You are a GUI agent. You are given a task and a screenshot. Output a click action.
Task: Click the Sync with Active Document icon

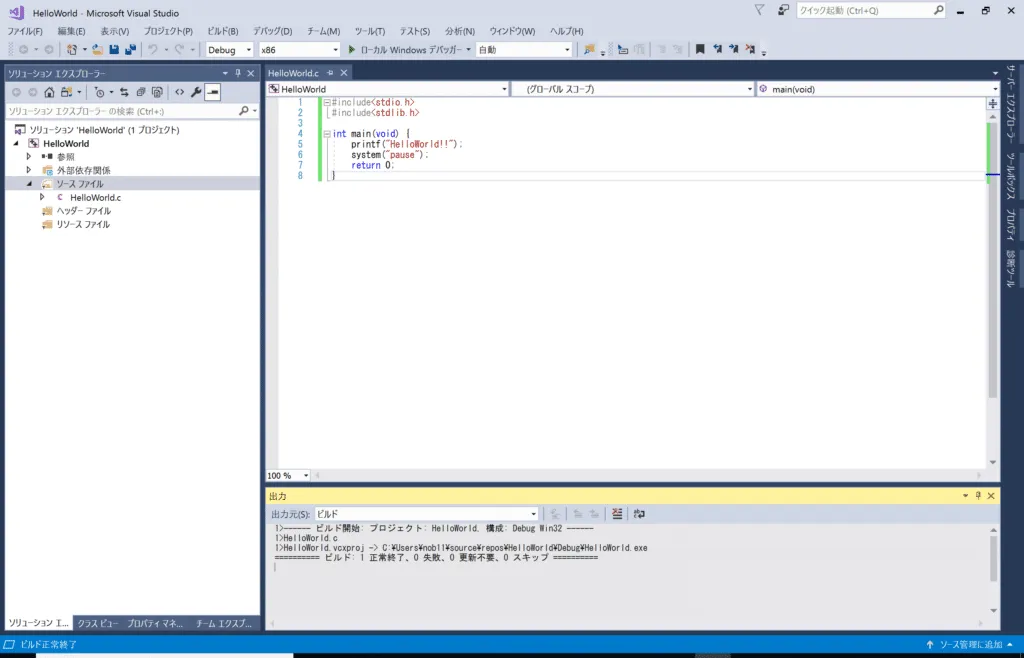124,93
